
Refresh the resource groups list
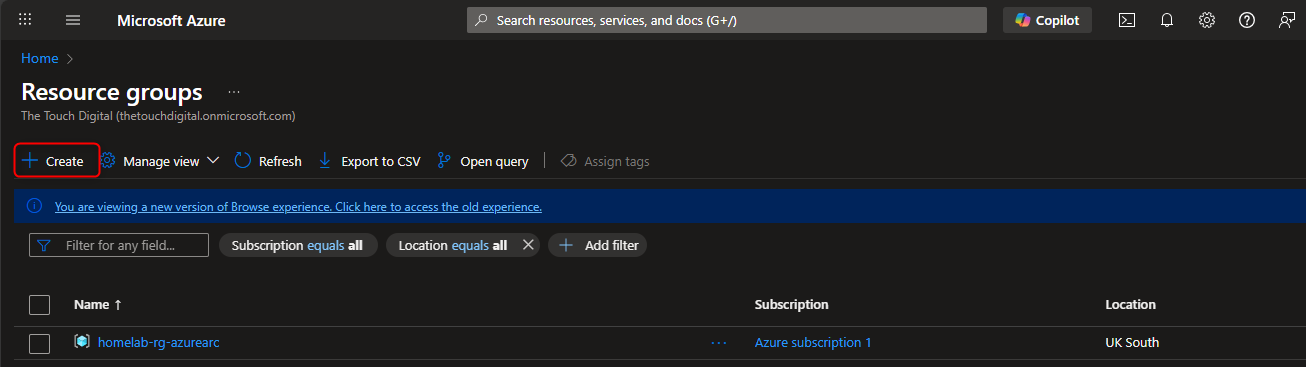pos(268,161)
